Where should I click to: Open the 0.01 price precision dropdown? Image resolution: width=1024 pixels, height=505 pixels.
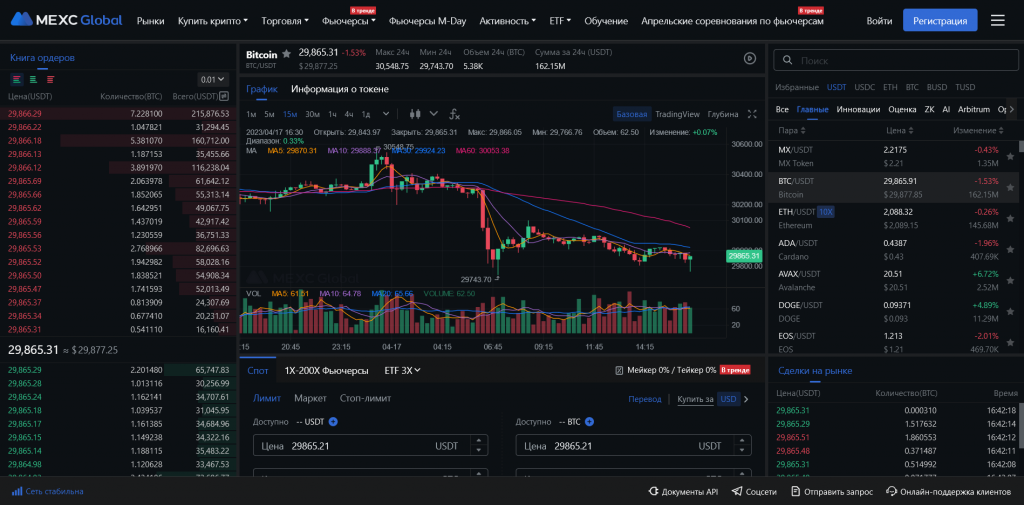212,79
